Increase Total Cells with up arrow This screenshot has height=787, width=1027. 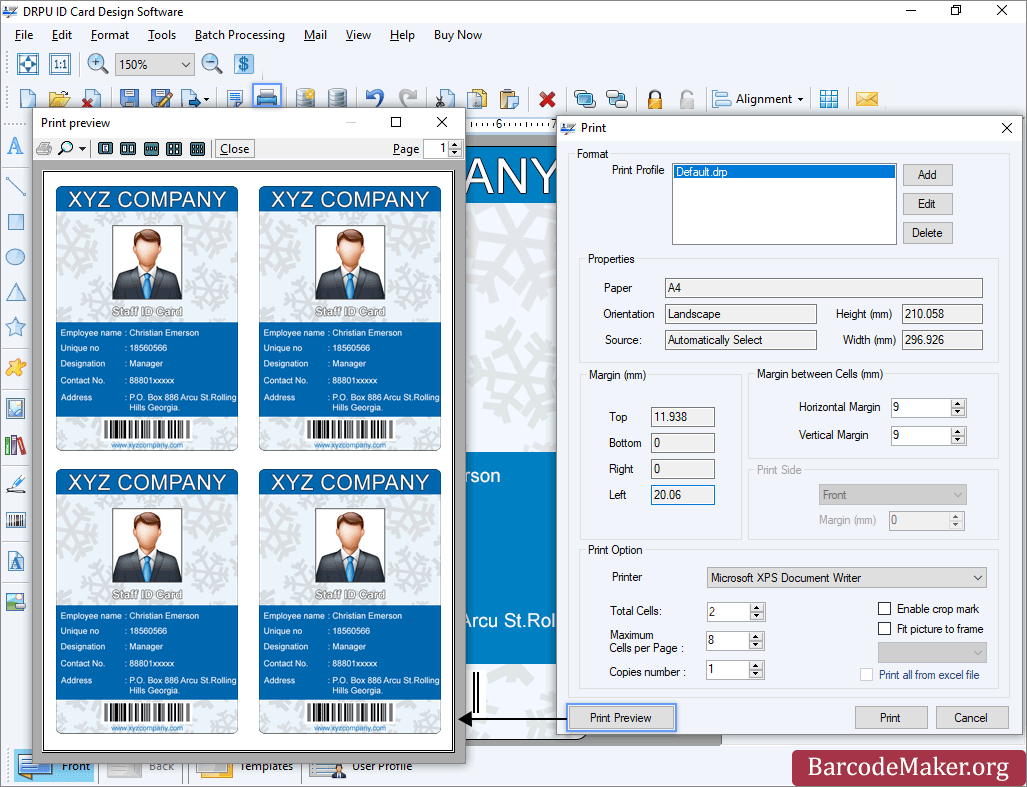[x=756, y=607]
